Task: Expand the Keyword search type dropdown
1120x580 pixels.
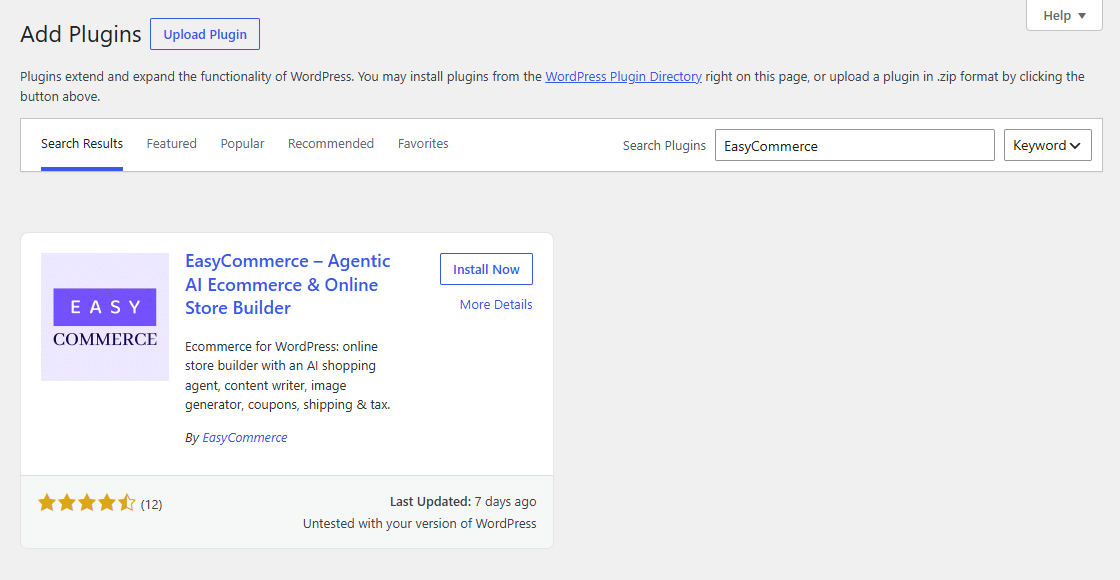Action: click(x=1047, y=145)
